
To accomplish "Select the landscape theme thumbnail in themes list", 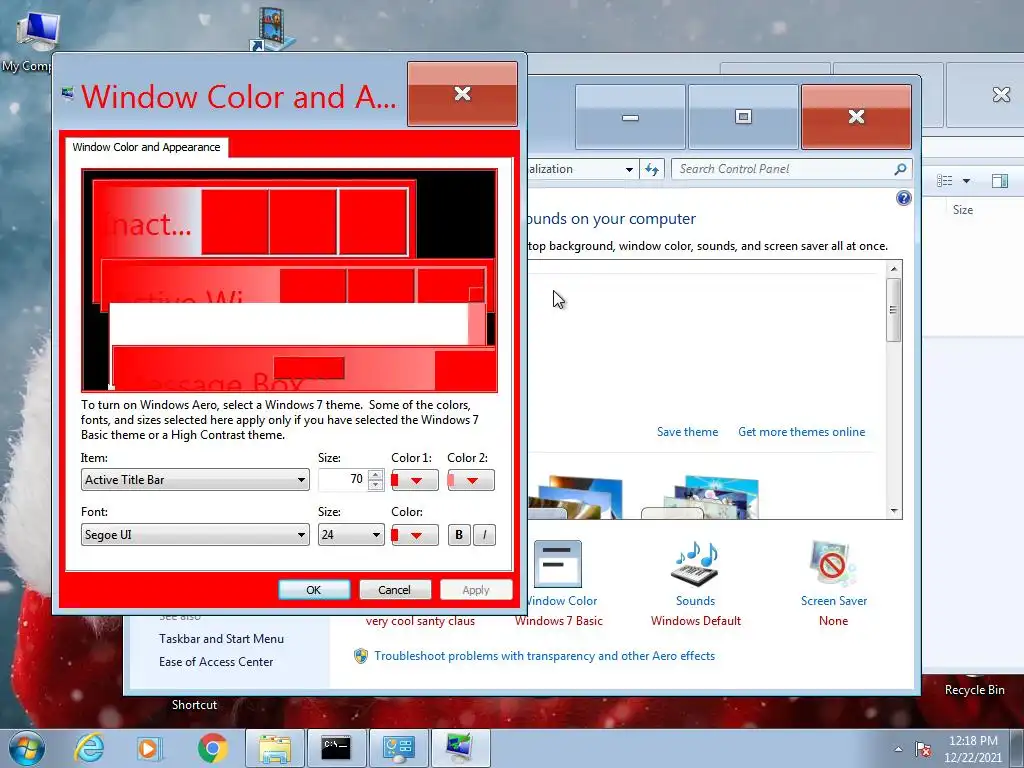I will point(577,498).
